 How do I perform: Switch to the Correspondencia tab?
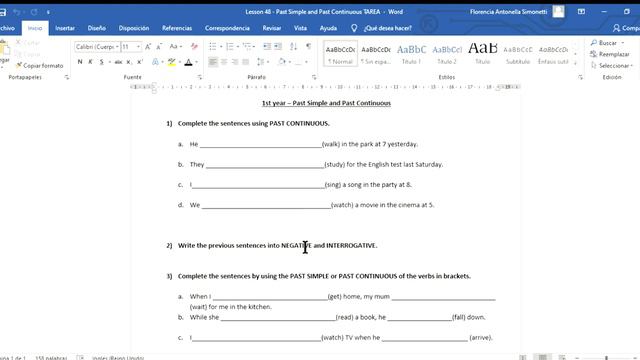point(227,28)
